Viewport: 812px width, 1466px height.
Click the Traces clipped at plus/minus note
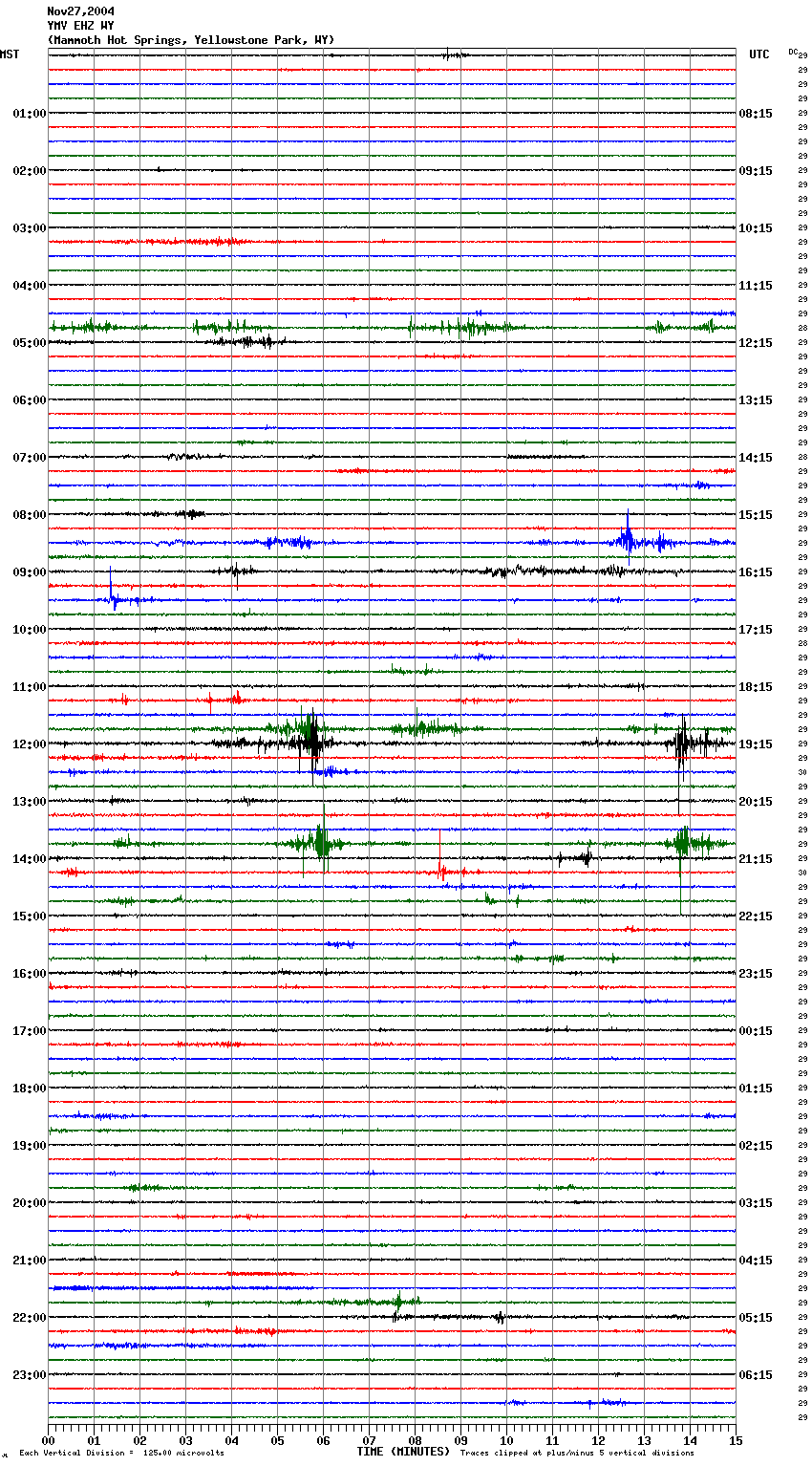(x=577, y=1454)
